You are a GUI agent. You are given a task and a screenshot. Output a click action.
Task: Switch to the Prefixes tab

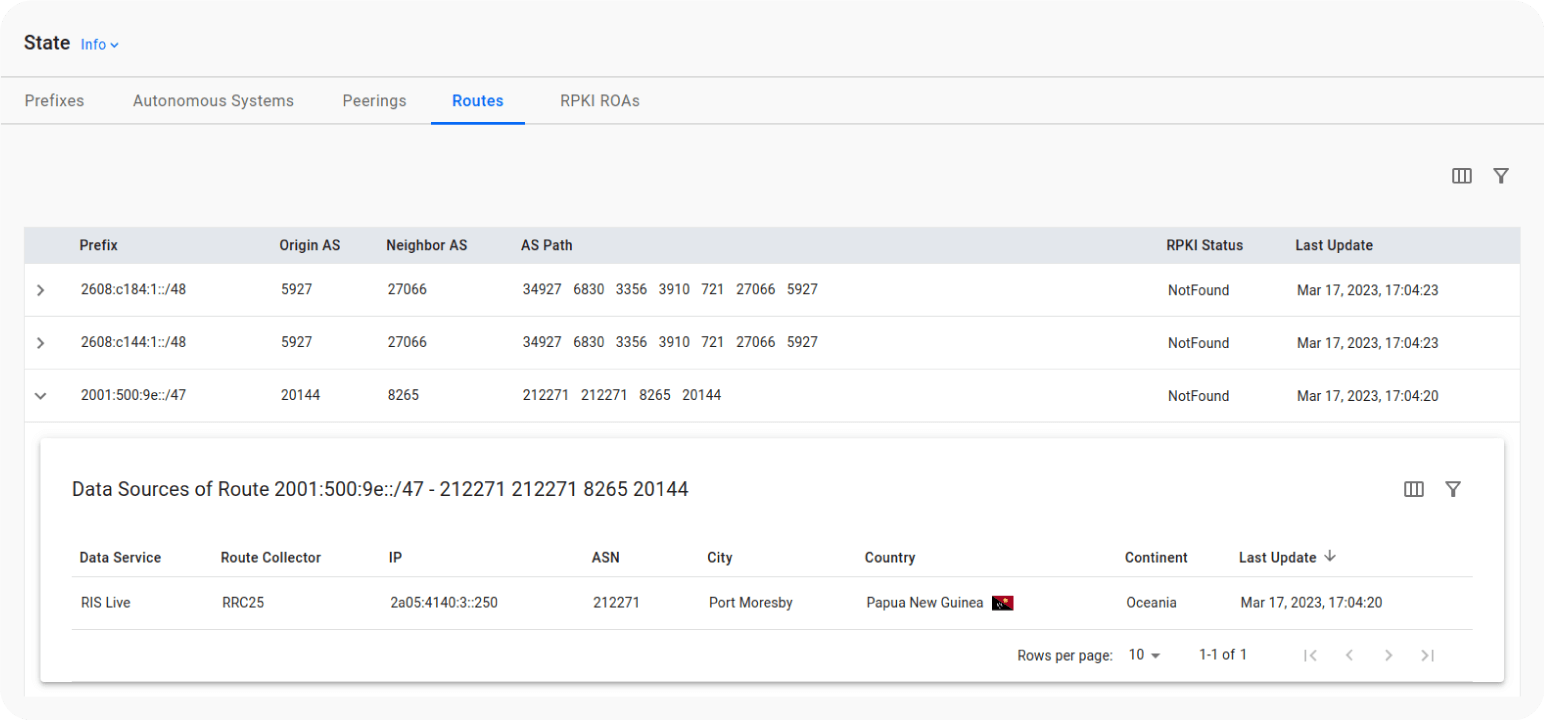click(54, 101)
